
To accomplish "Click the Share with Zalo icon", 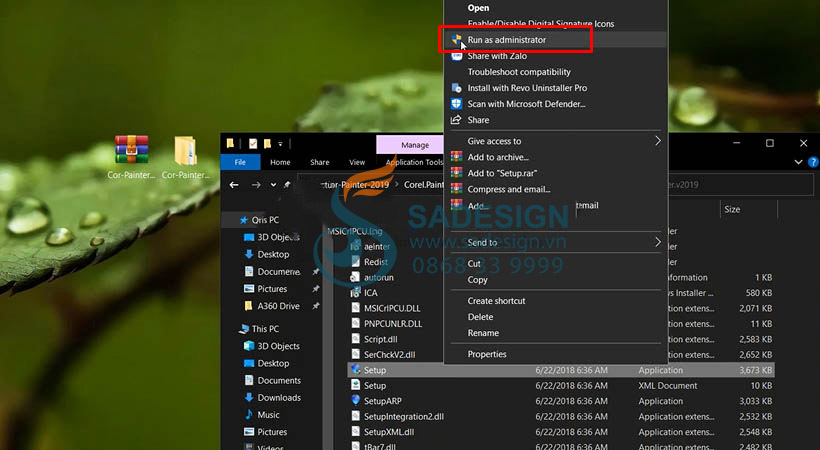I will pos(456,56).
